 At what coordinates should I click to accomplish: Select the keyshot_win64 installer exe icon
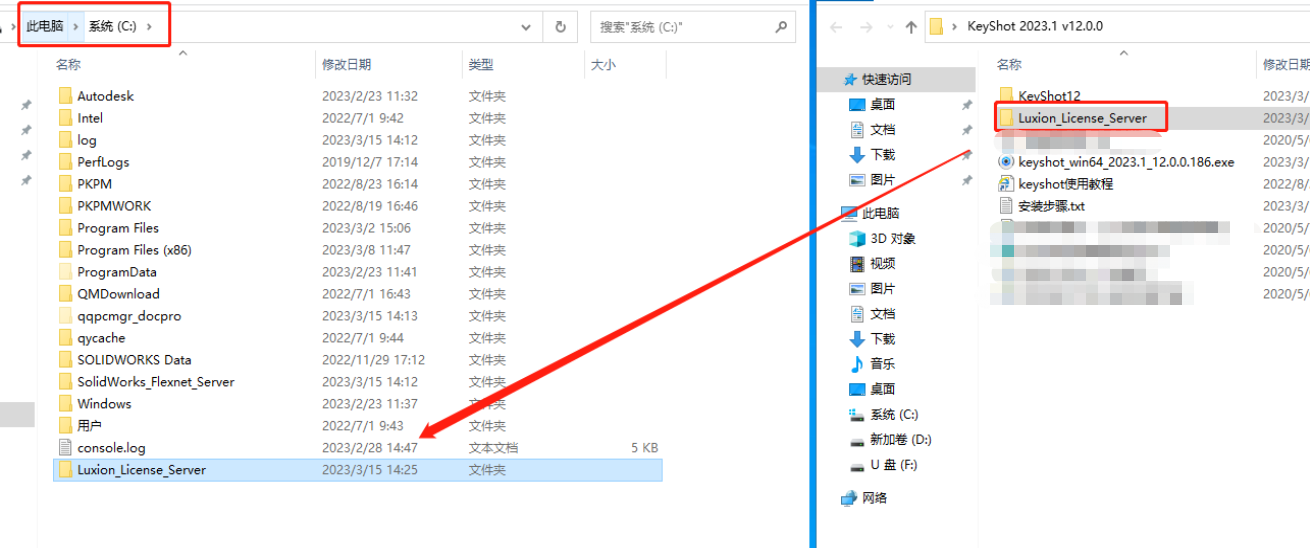[x=1007, y=162]
